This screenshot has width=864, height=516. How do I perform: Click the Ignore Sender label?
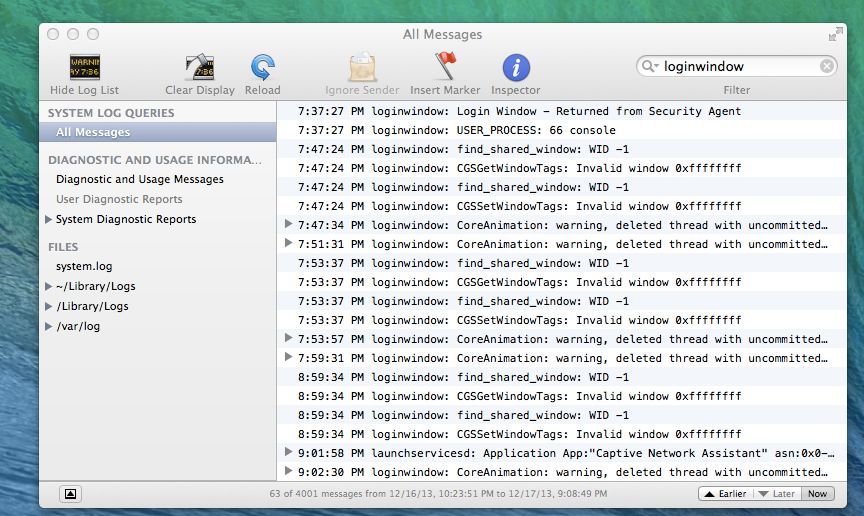(362, 90)
